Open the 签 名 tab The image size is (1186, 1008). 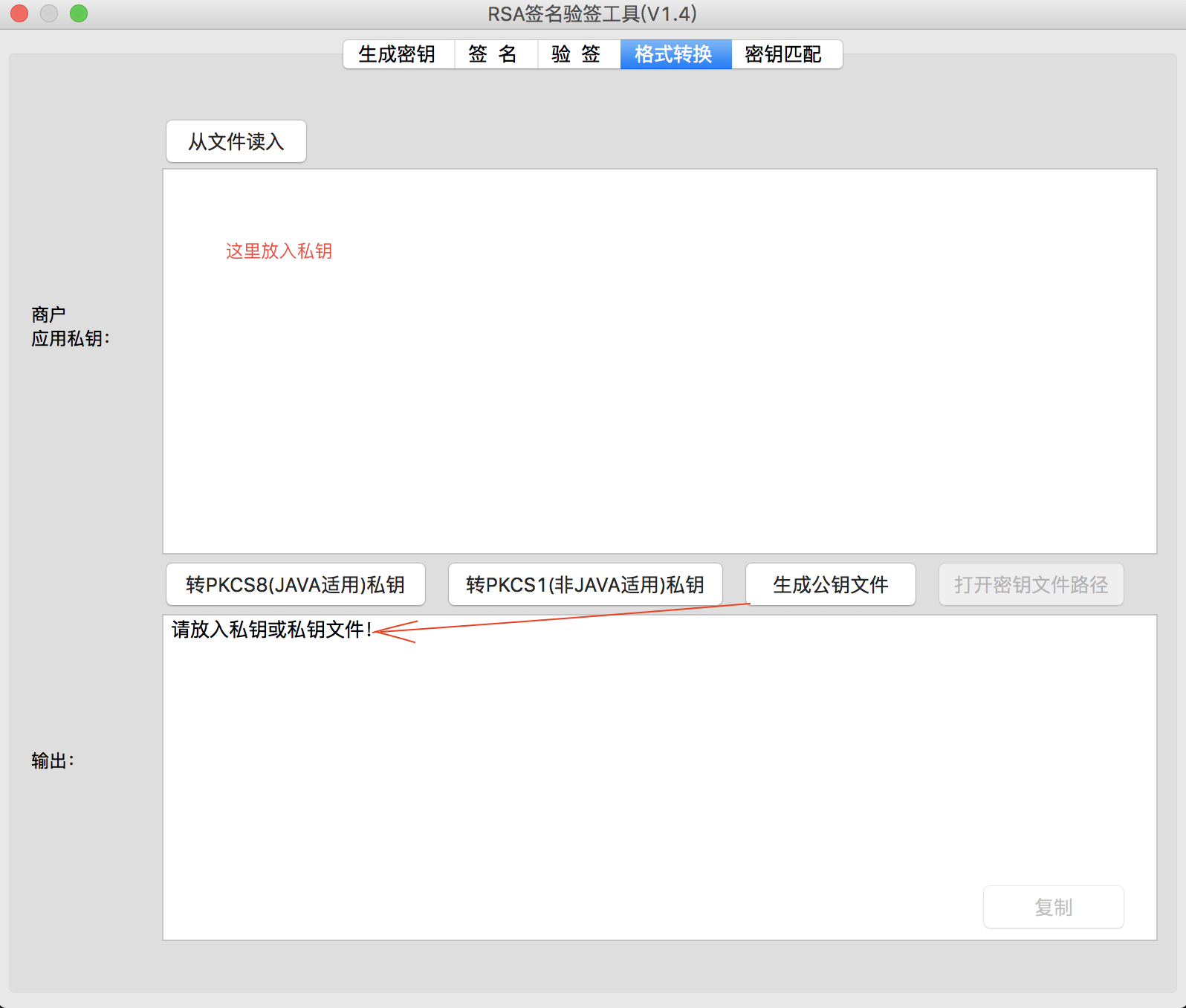point(496,54)
